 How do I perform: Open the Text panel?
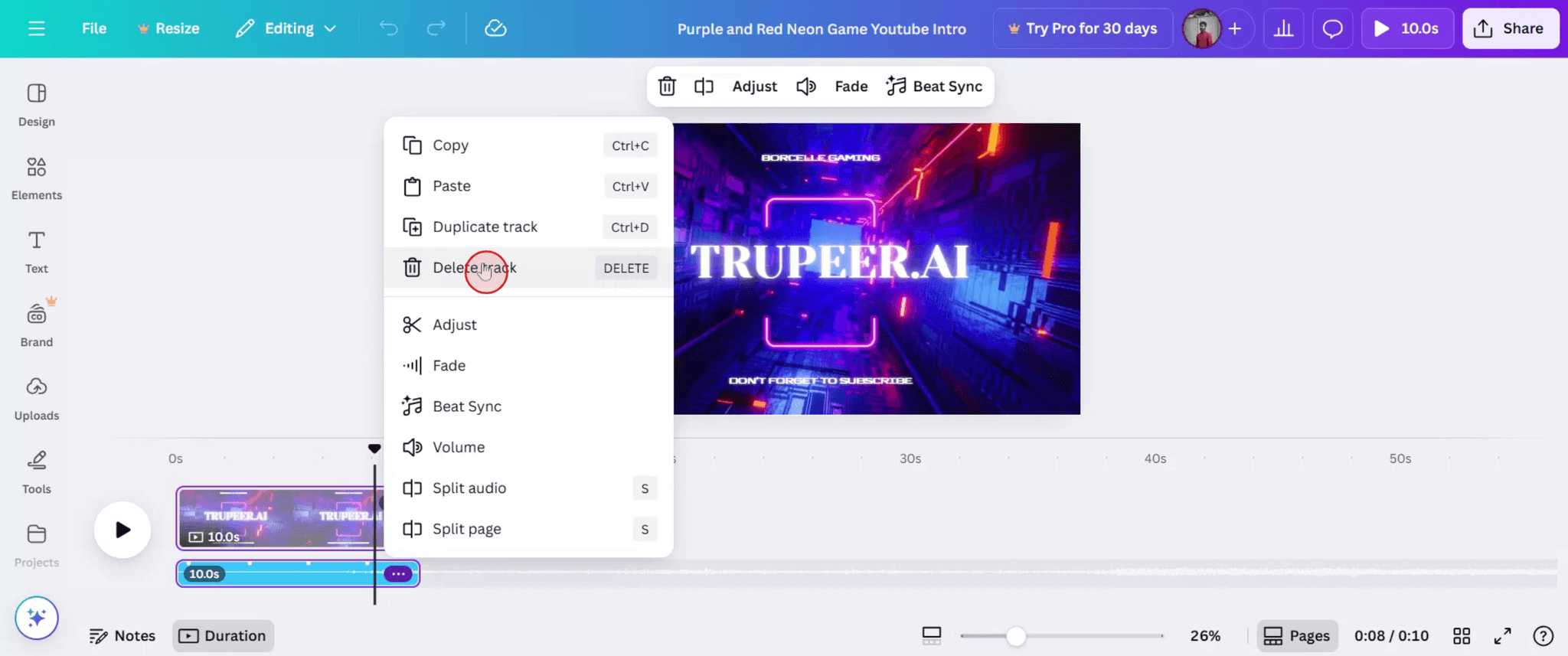click(37, 252)
